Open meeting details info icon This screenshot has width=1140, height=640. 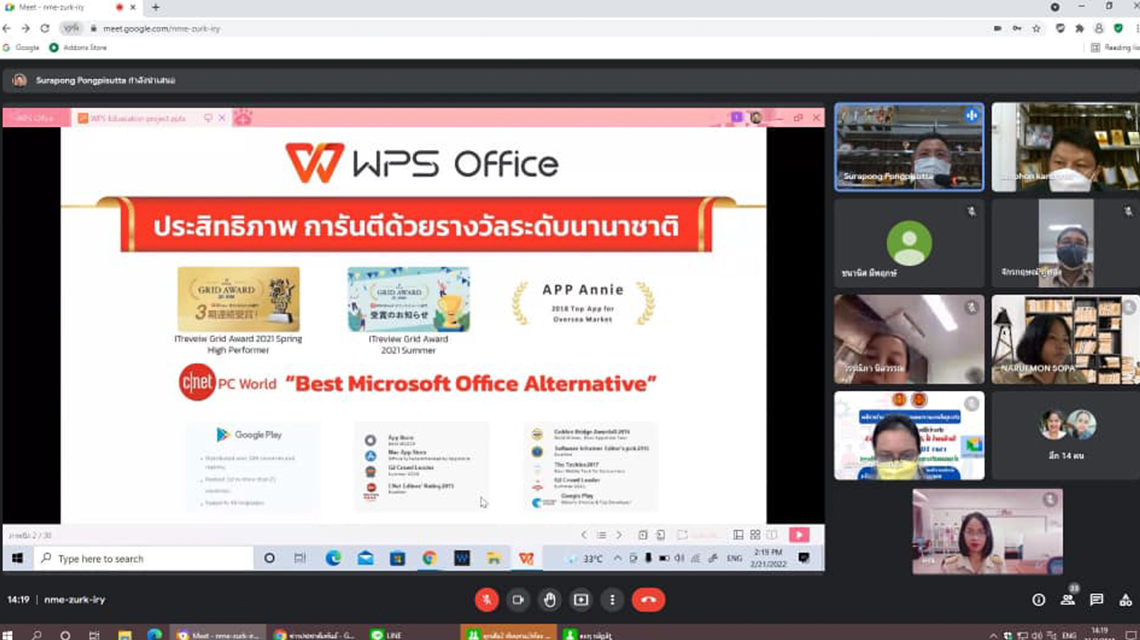pos(1038,600)
